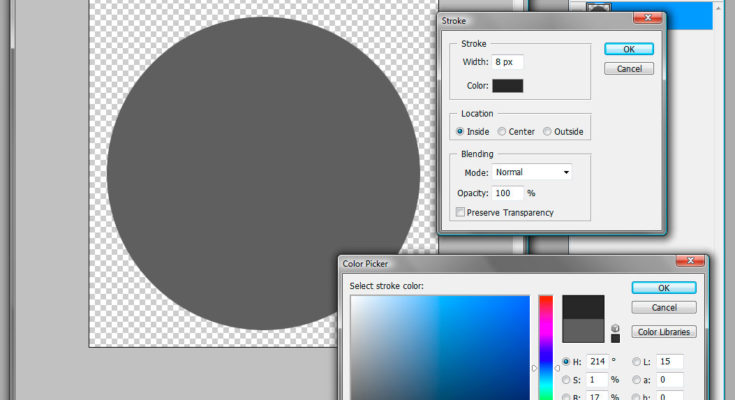Viewport: 735px width, 400px height.
Task: Click the current color preview swatch
Action: (x=583, y=331)
